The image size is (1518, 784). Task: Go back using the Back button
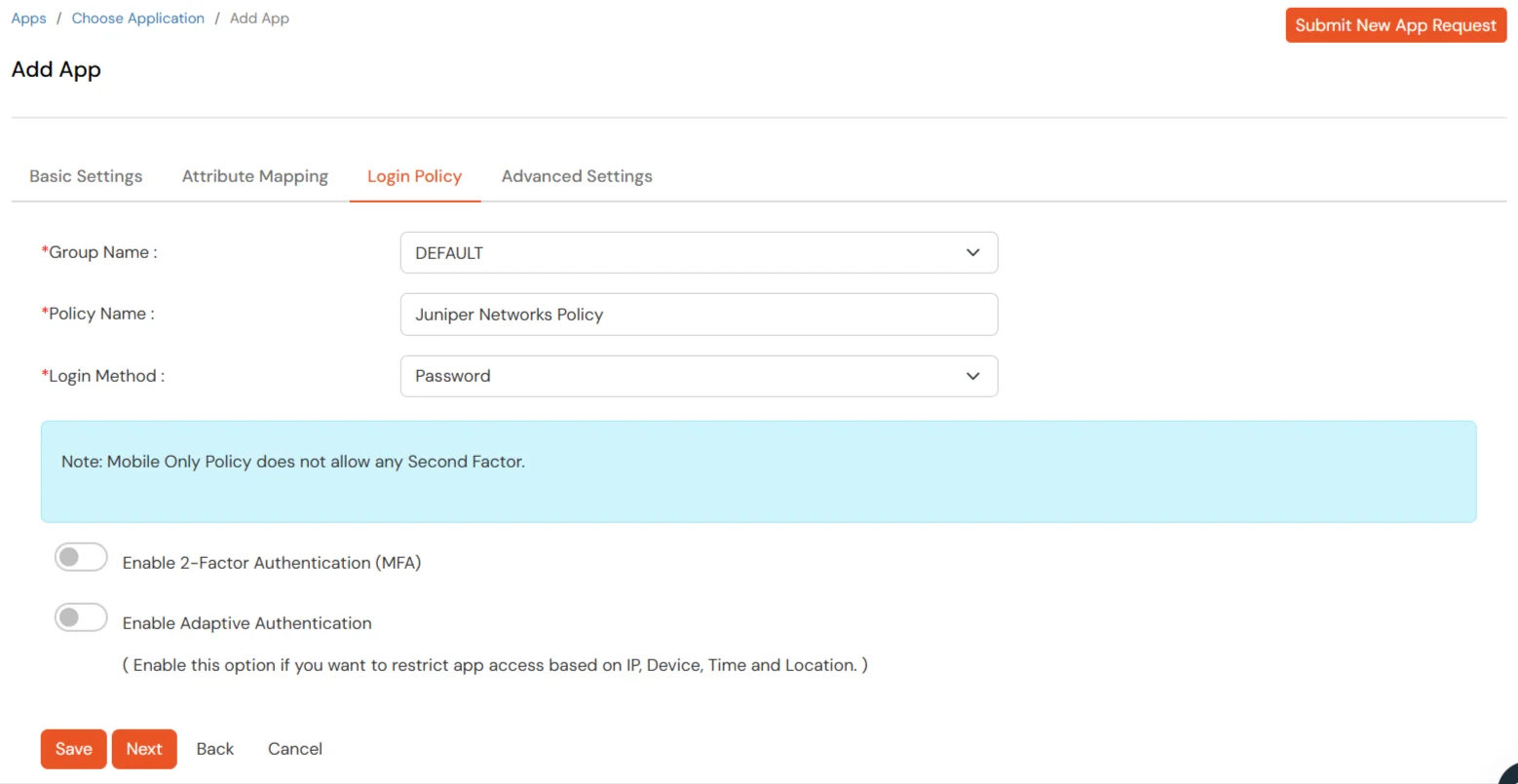tap(214, 749)
